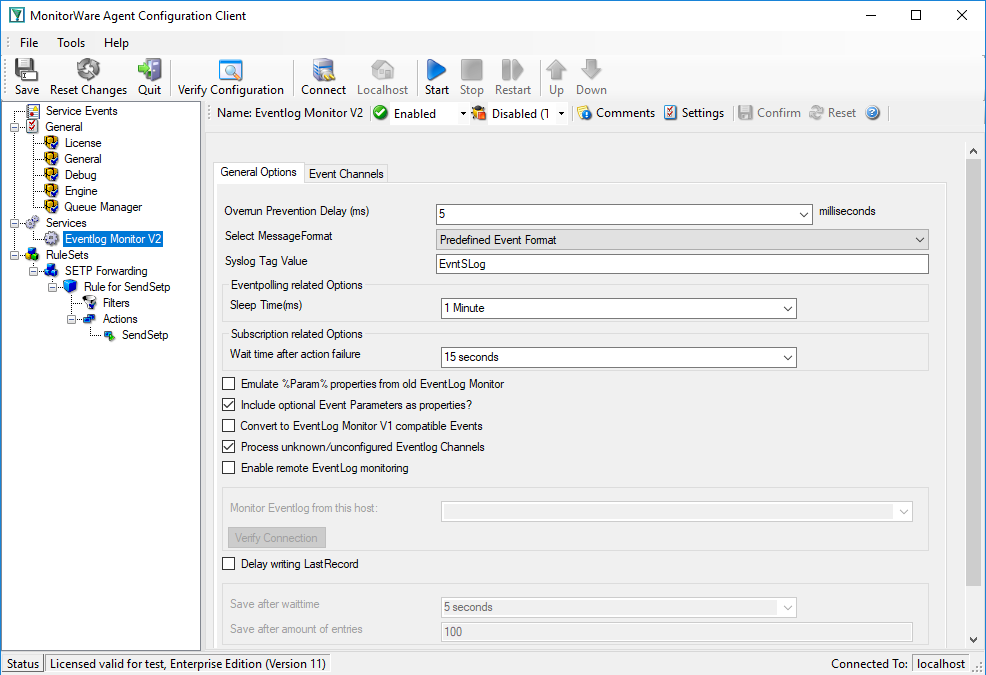Click the Save after amount of entries field
Image resolution: width=986 pixels, height=675 pixels.
coord(677,632)
